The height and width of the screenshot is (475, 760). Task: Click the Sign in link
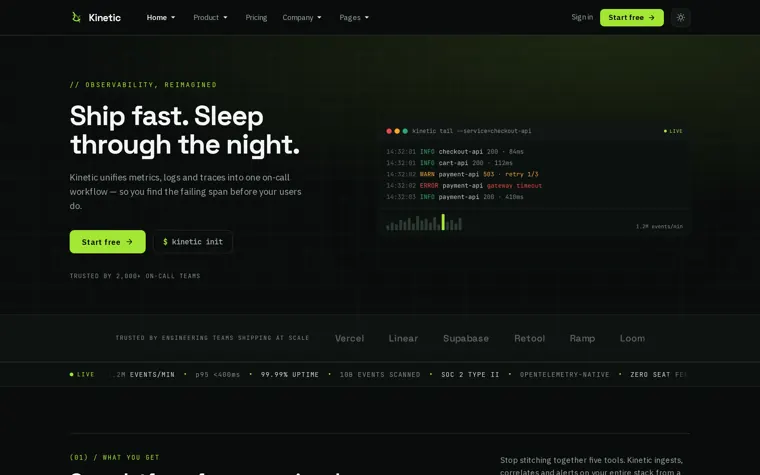click(x=582, y=17)
